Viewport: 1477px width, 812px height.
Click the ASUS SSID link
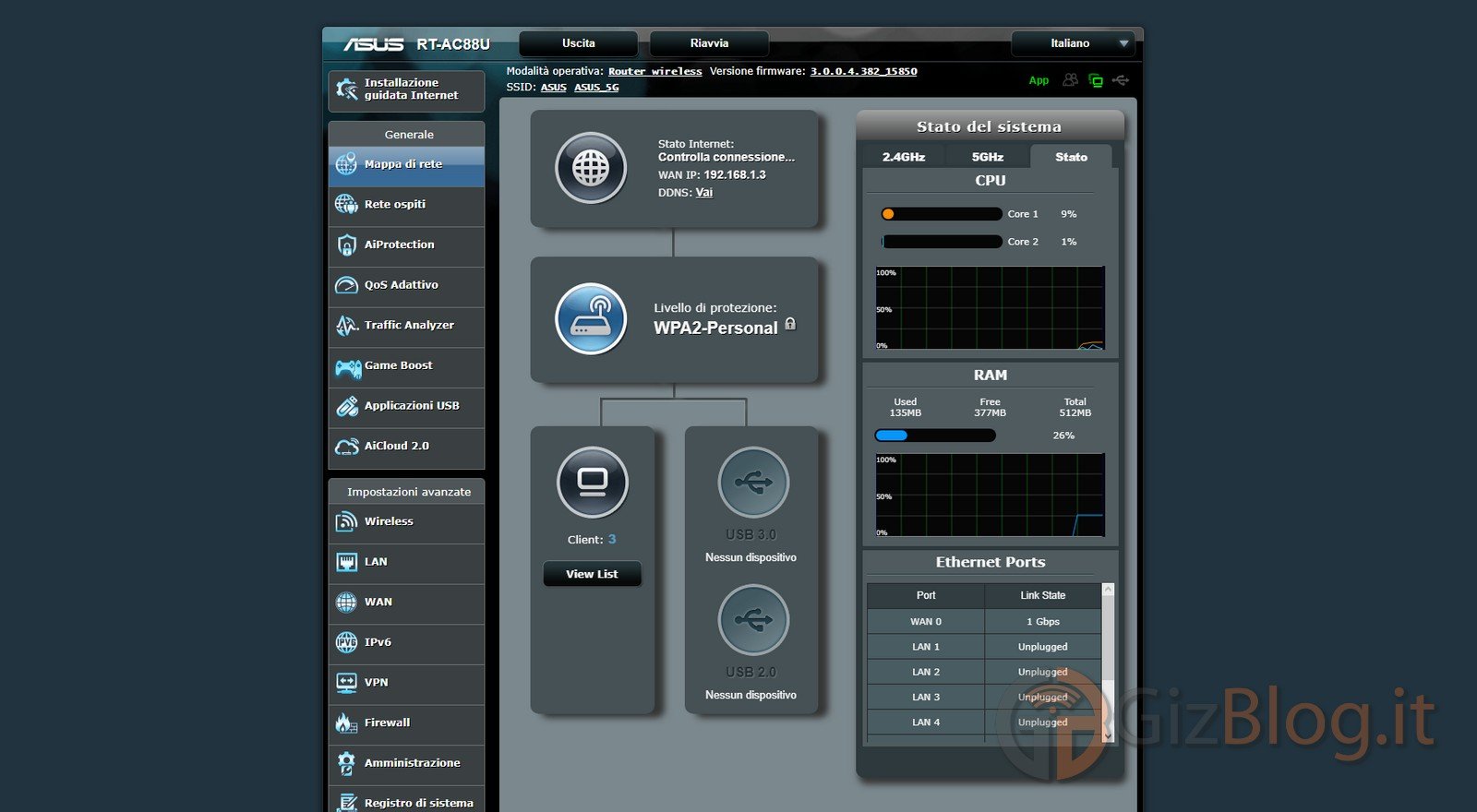554,88
